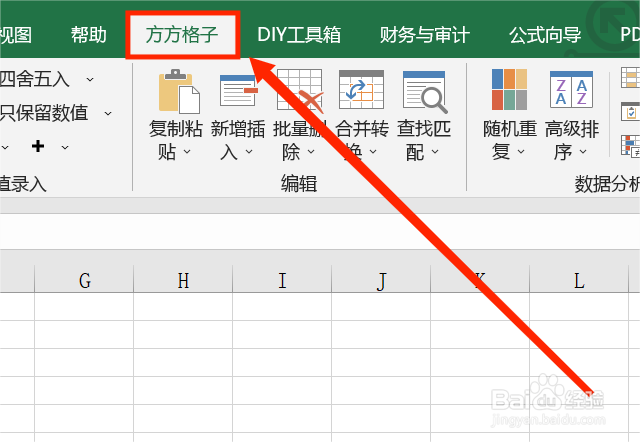Open the 方方格子 ribbon tab

(182, 35)
